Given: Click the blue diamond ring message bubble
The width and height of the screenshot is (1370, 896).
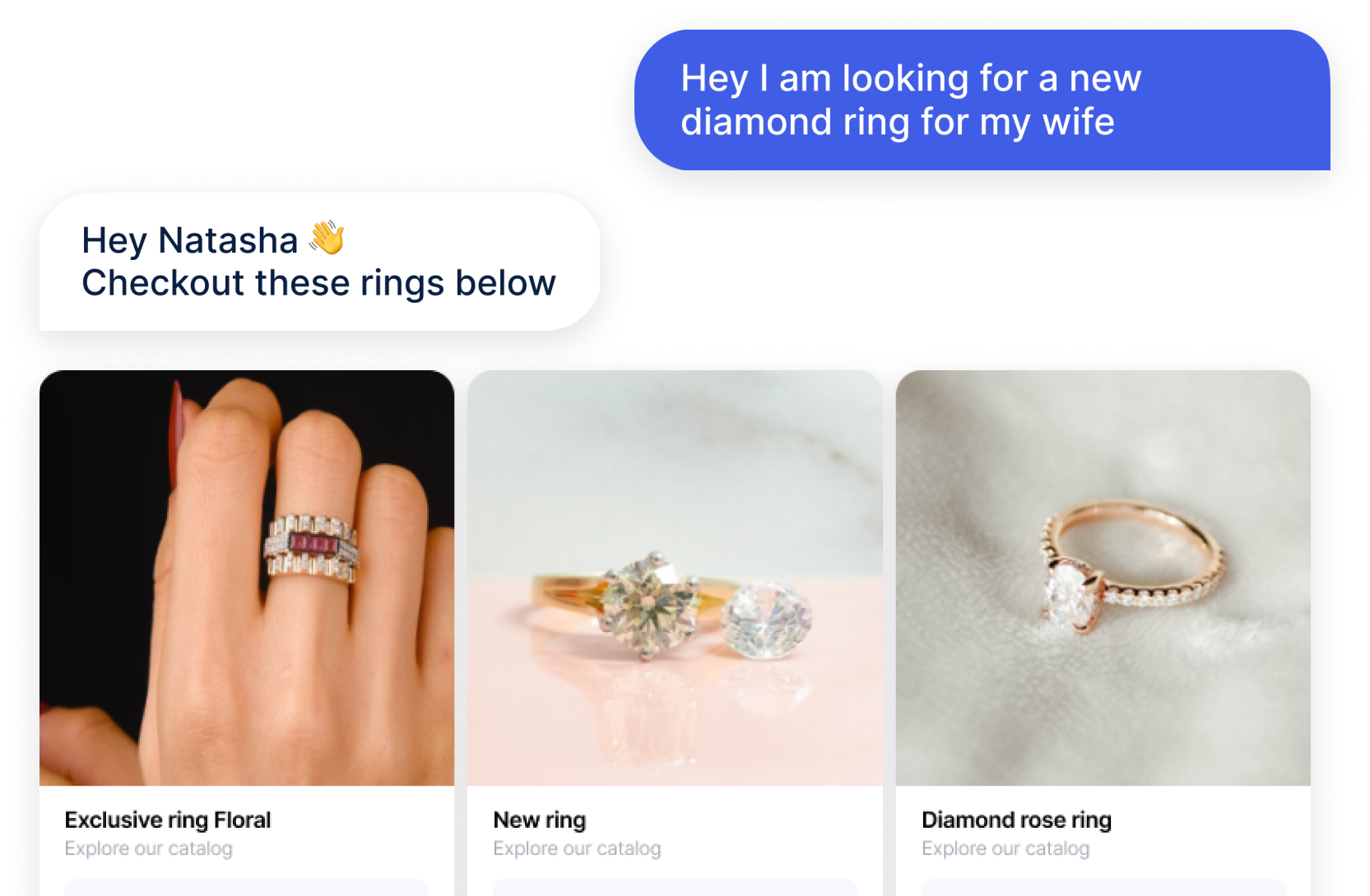Looking at the screenshot, I should (982, 100).
